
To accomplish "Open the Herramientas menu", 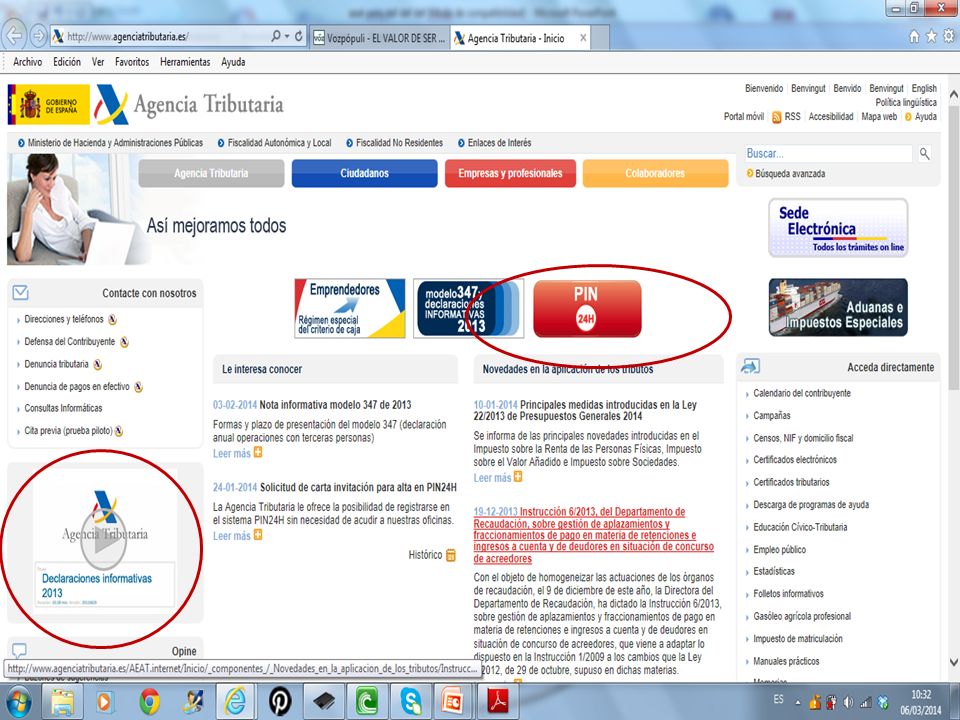I will pyautogui.click(x=185, y=62).
